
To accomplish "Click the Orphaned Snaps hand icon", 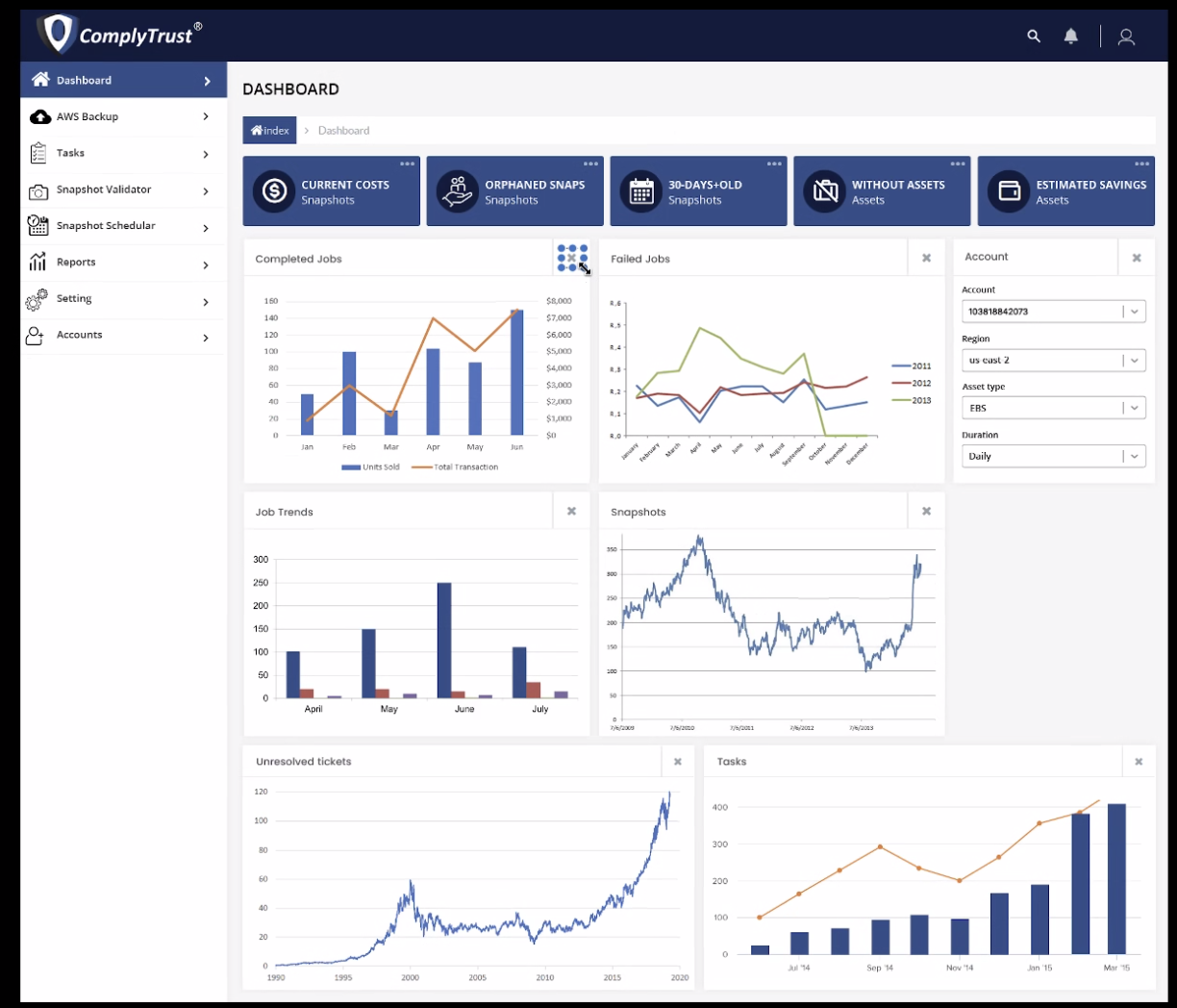I will [x=458, y=190].
